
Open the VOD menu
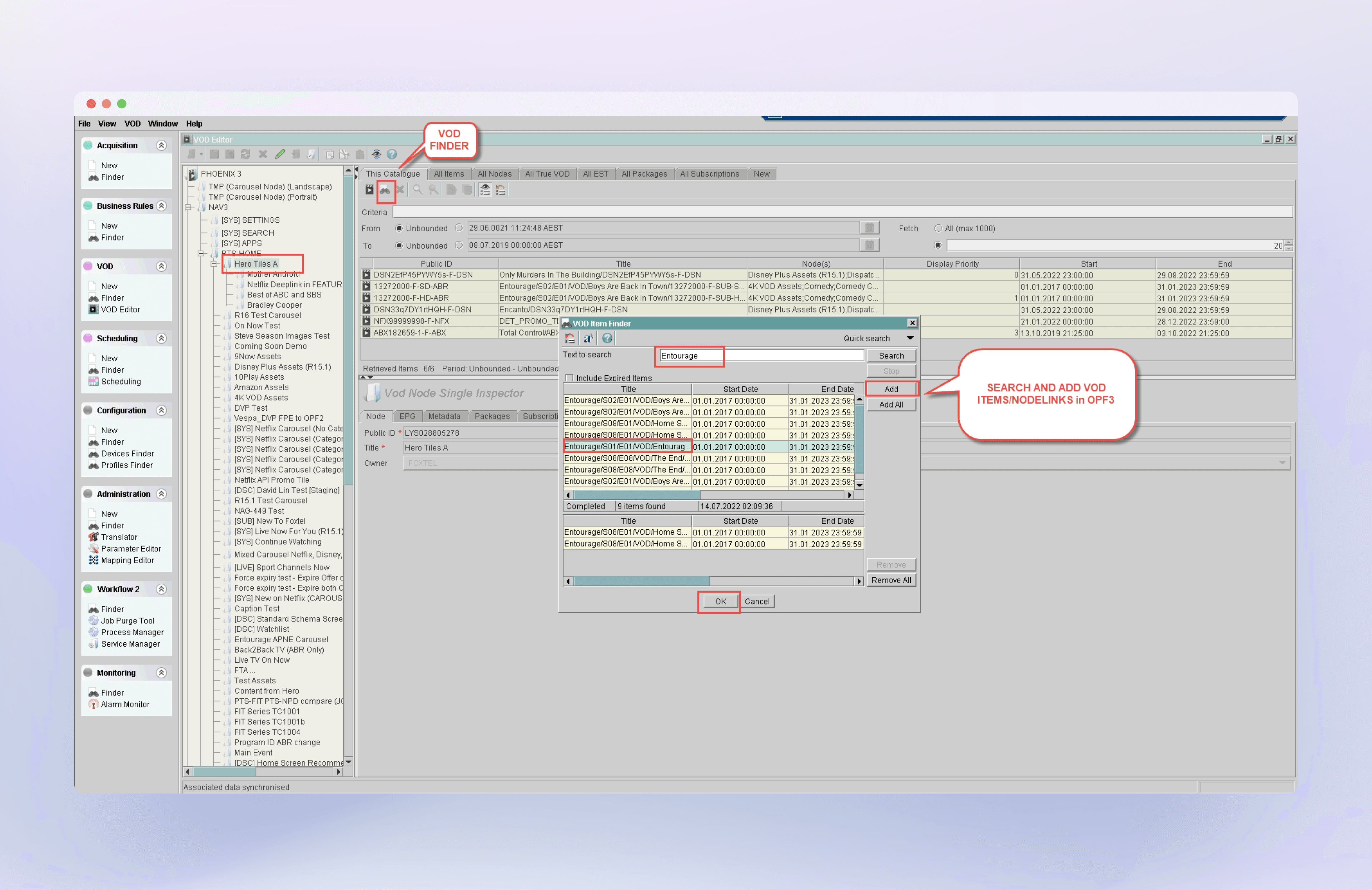tap(132, 123)
